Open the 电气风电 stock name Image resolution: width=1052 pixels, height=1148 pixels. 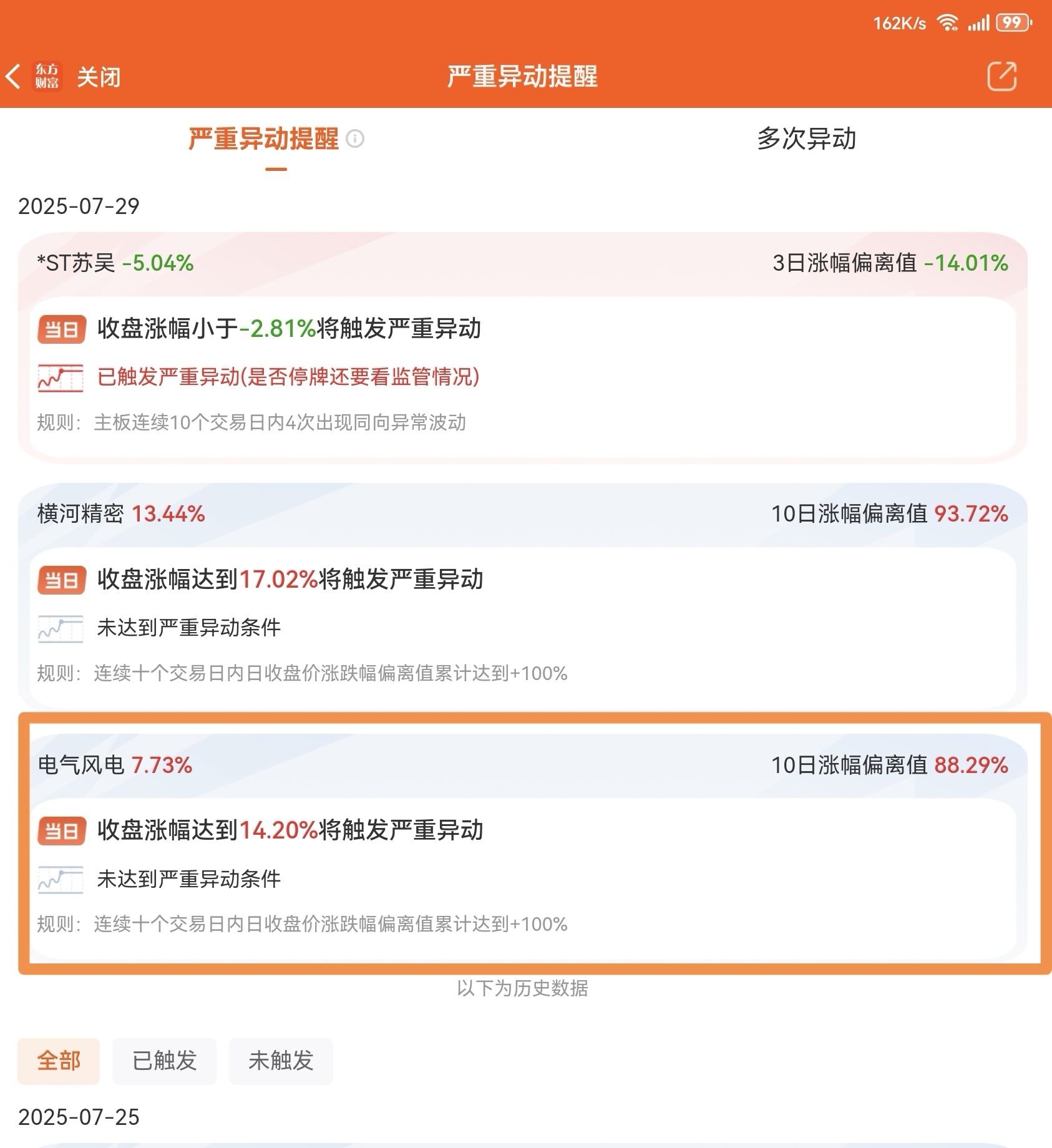pyautogui.click(x=80, y=765)
